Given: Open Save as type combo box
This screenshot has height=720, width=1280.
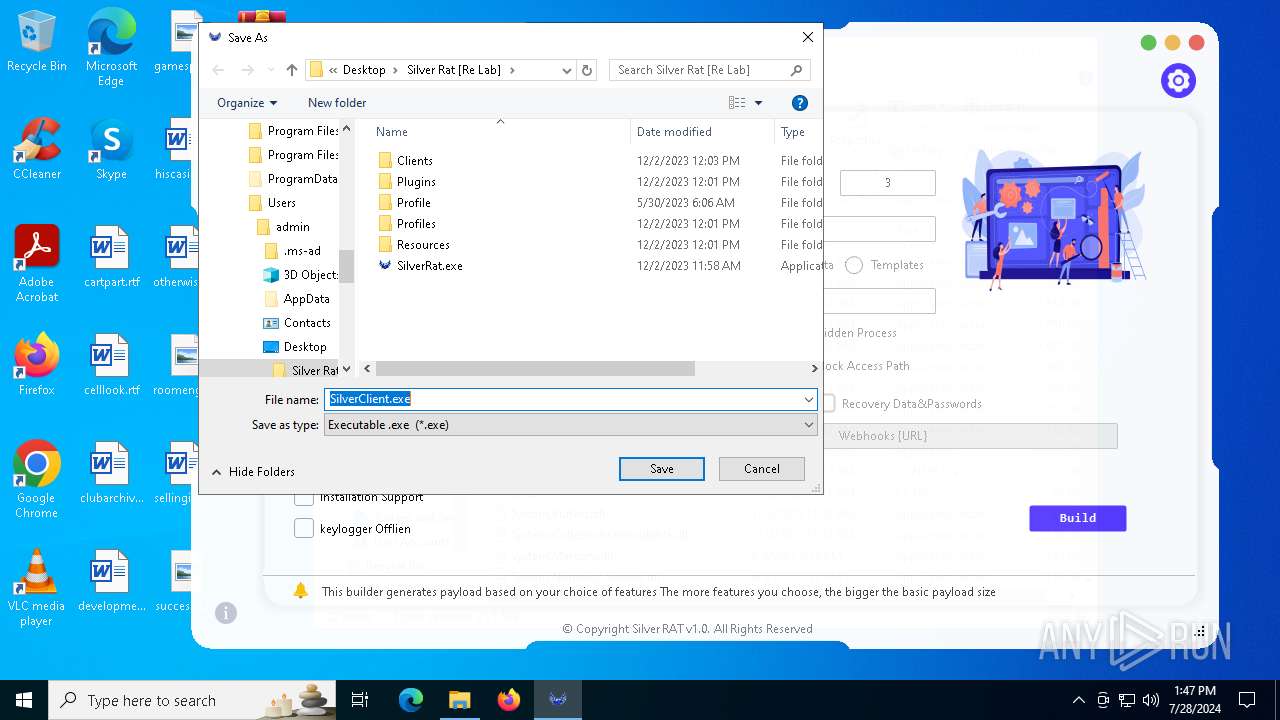Looking at the screenshot, I should (571, 425).
